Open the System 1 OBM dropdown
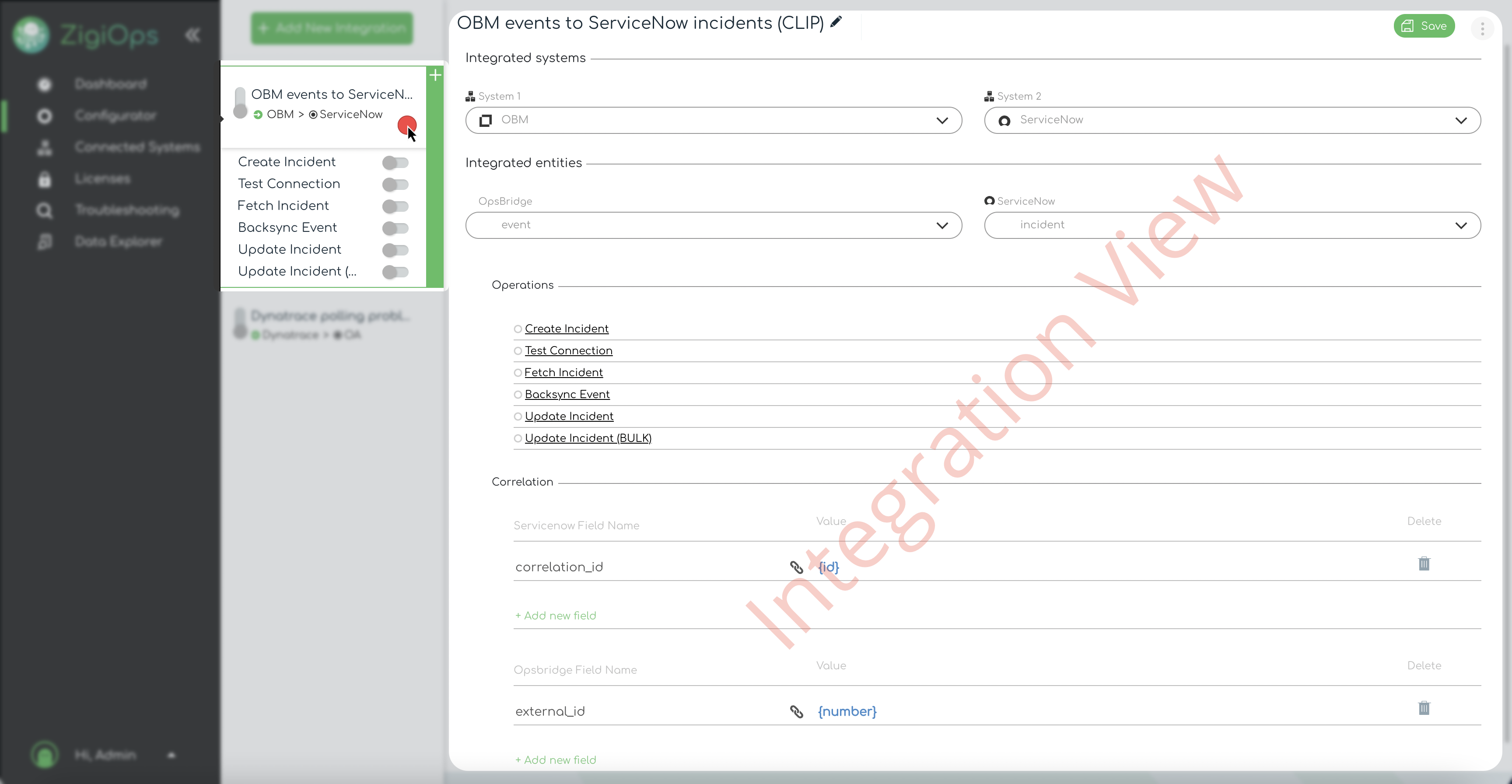This screenshot has height=784, width=1512. point(713,120)
